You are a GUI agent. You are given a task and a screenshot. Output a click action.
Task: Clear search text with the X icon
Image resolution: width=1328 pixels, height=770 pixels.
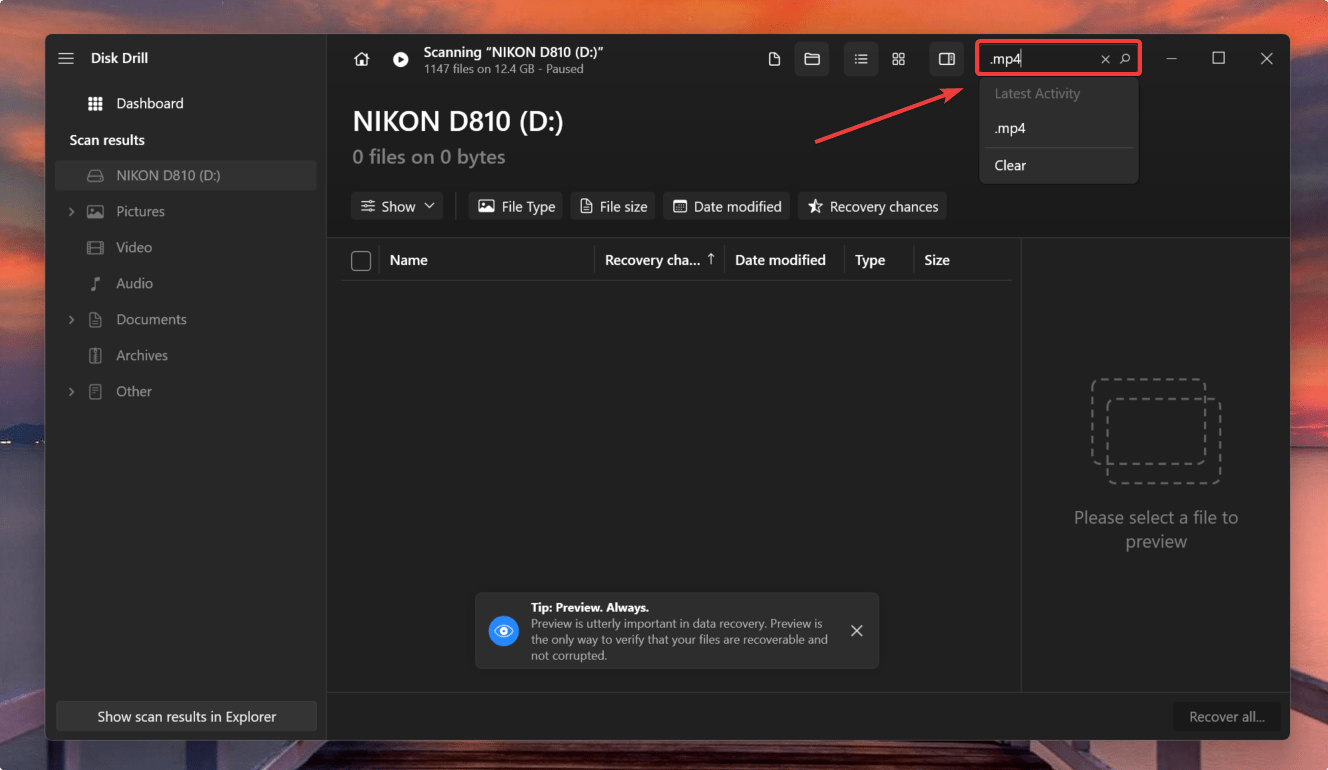pos(1105,59)
